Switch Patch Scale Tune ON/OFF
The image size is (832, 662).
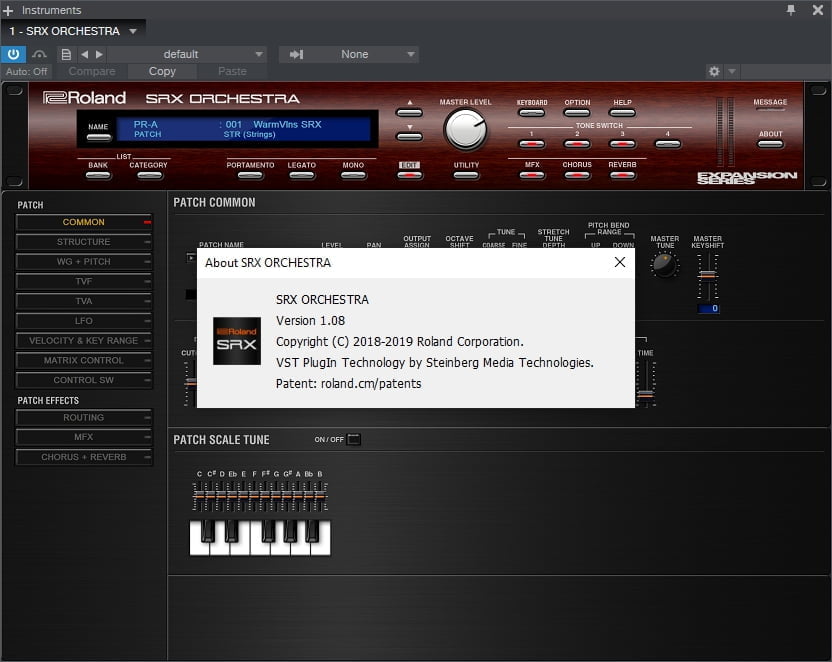point(353,439)
